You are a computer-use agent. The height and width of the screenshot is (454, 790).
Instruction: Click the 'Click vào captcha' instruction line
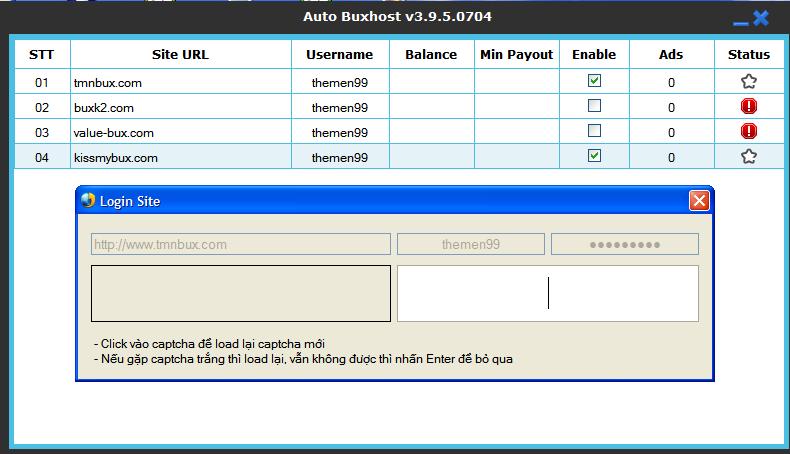(209, 344)
